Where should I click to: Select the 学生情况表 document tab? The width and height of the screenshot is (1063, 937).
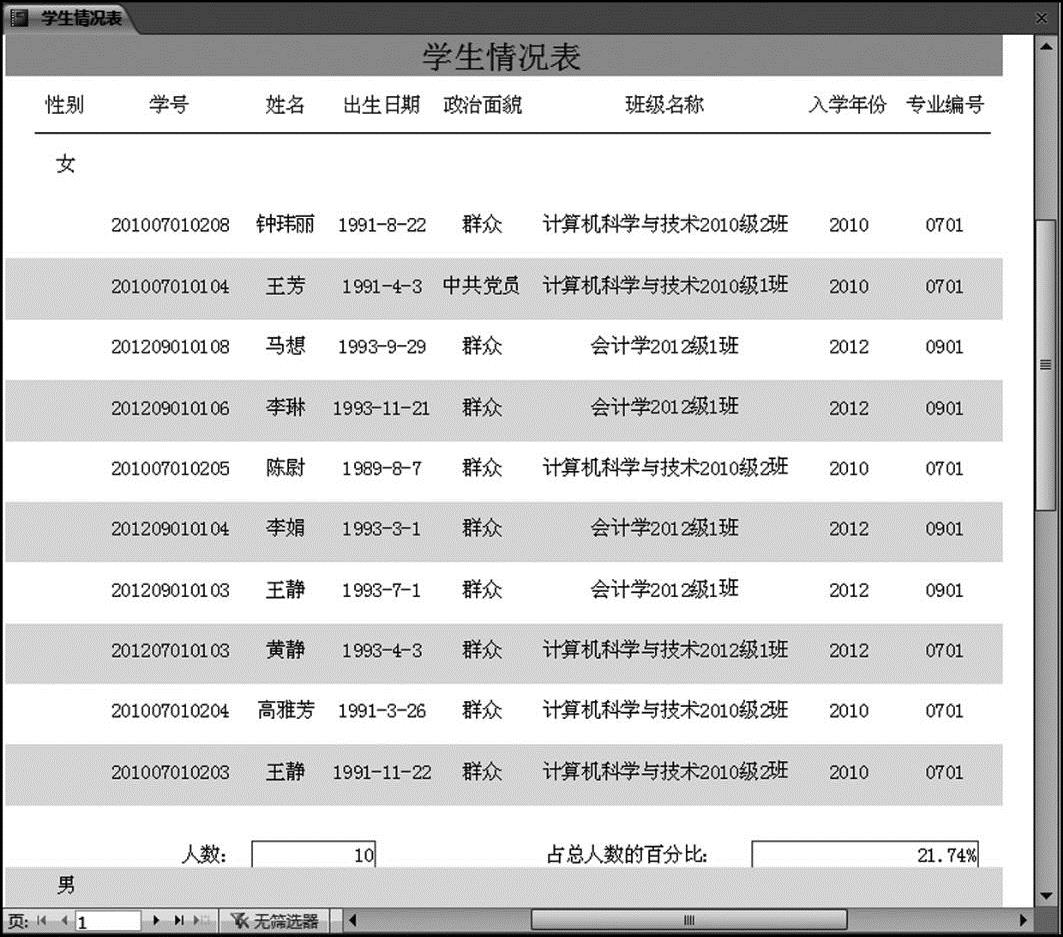pos(71,18)
